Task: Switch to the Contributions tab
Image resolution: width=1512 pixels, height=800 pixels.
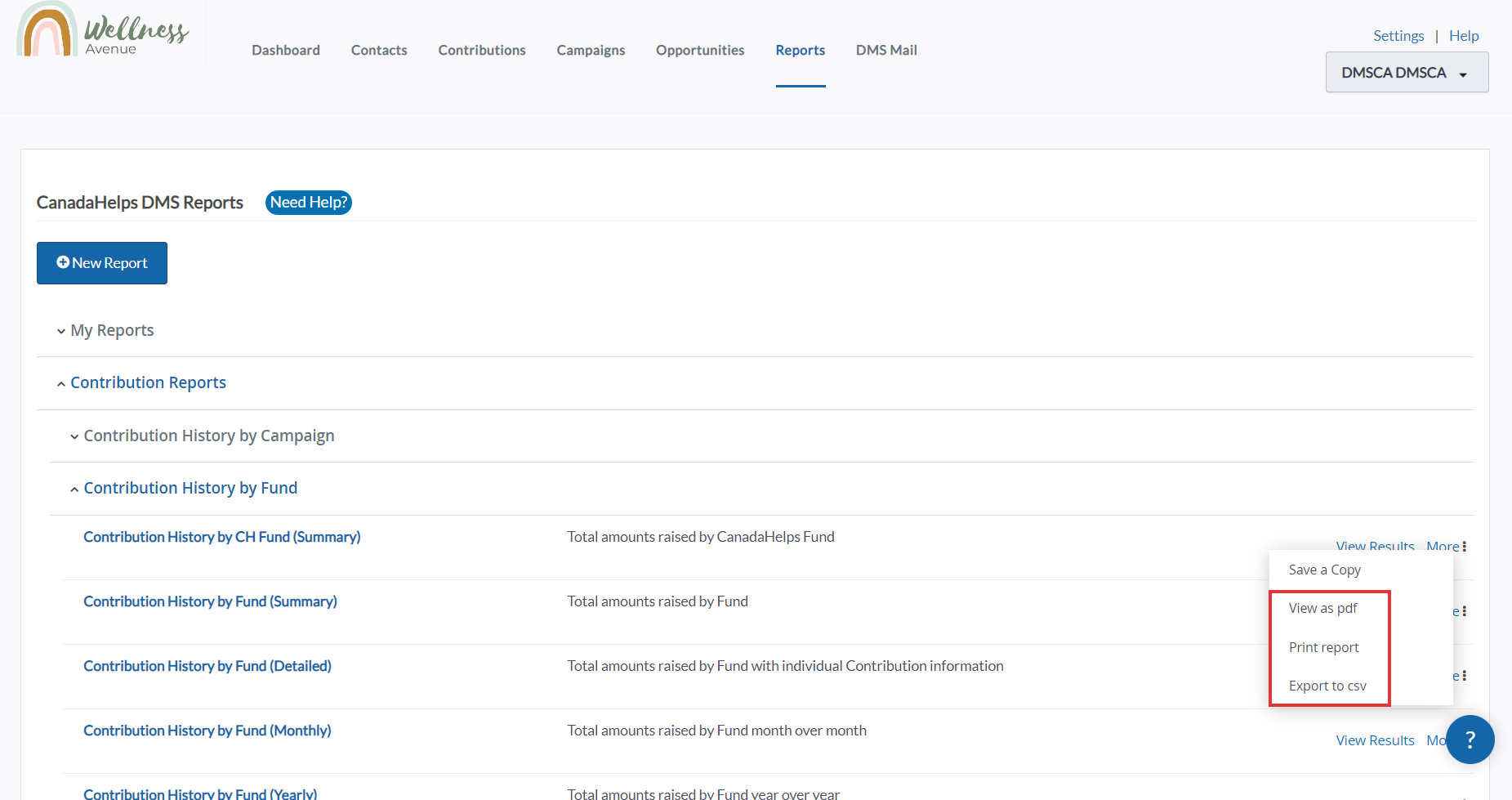Action: pos(482,50)
